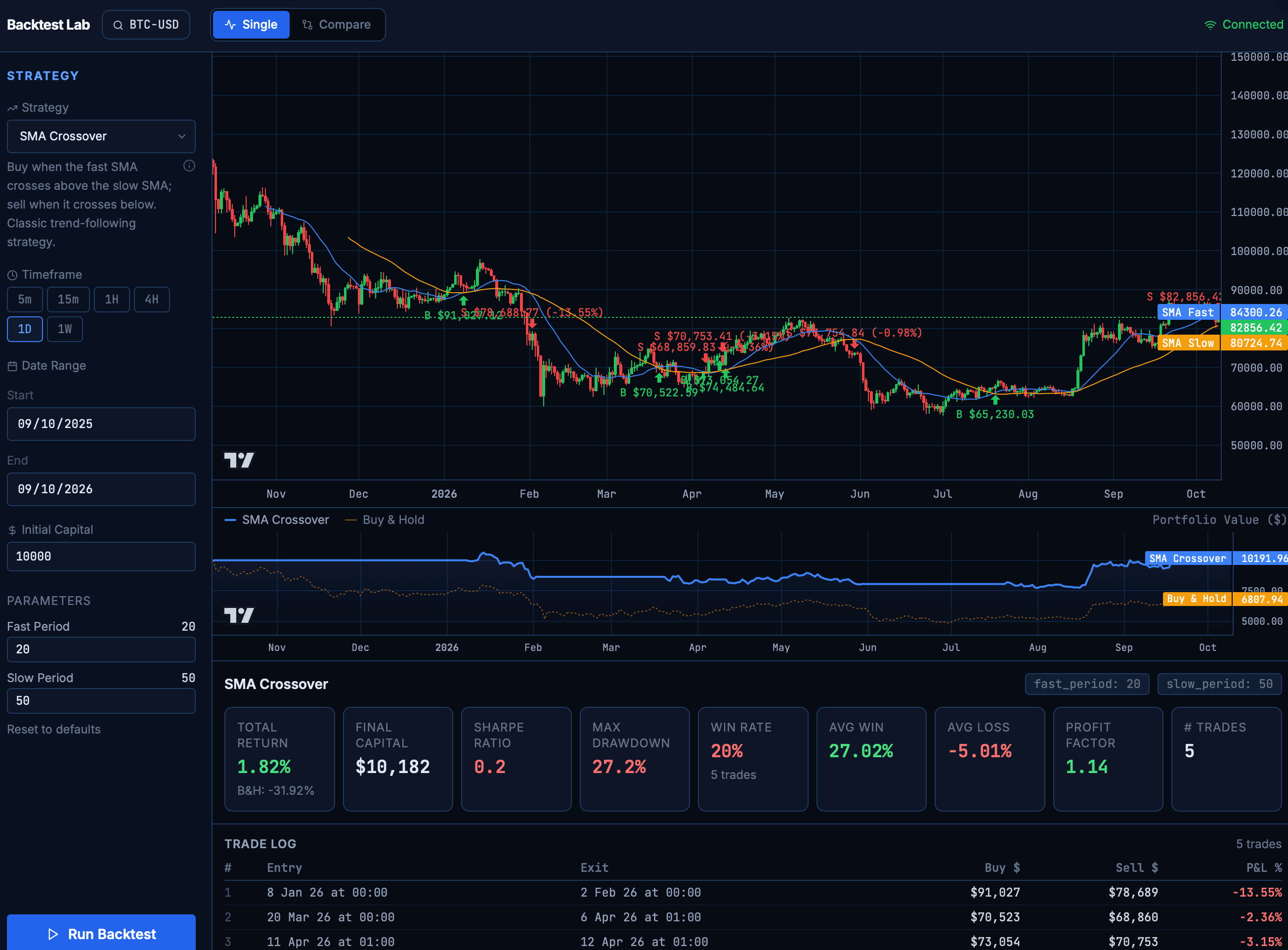Image resolution: width=1288 pixels, height=950 pixels.
Task: Click the Backtest Lab title
Action: click(48, 25)
